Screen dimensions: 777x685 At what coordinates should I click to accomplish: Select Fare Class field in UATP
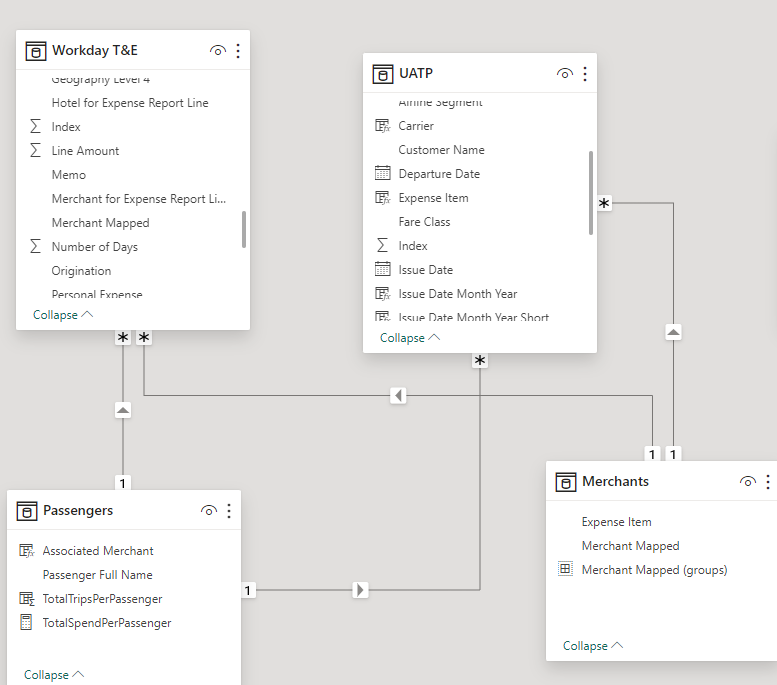424,222
